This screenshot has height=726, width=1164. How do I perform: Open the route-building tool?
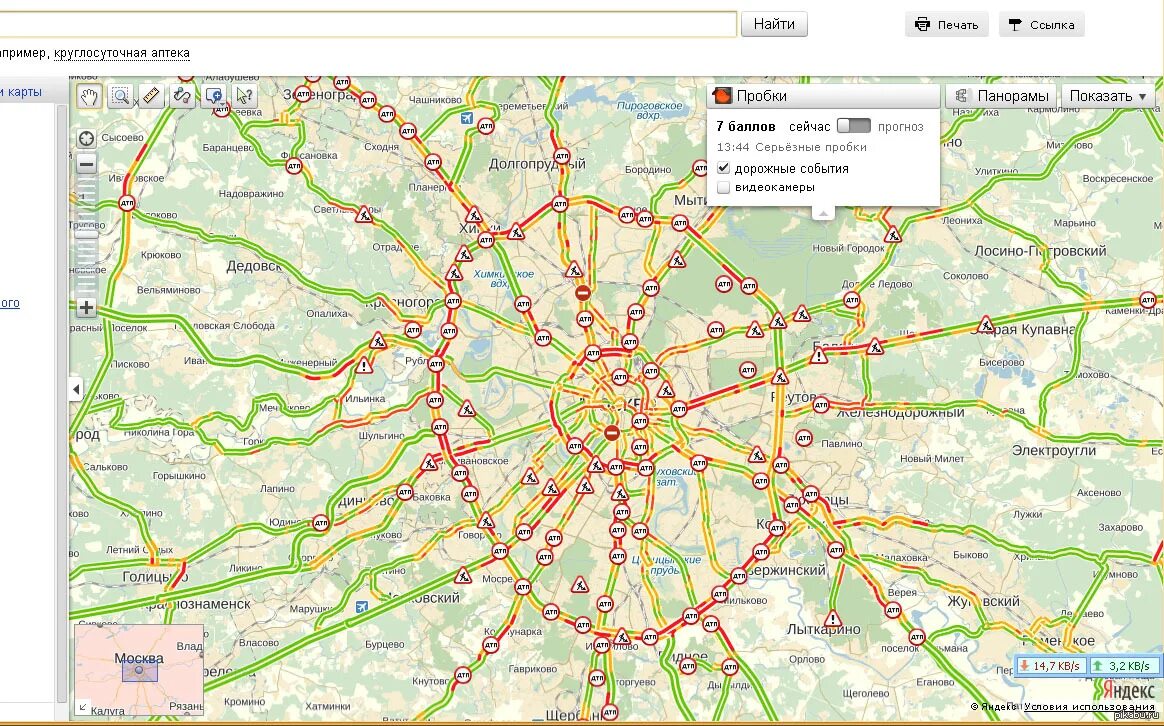(x=182, y=96)
